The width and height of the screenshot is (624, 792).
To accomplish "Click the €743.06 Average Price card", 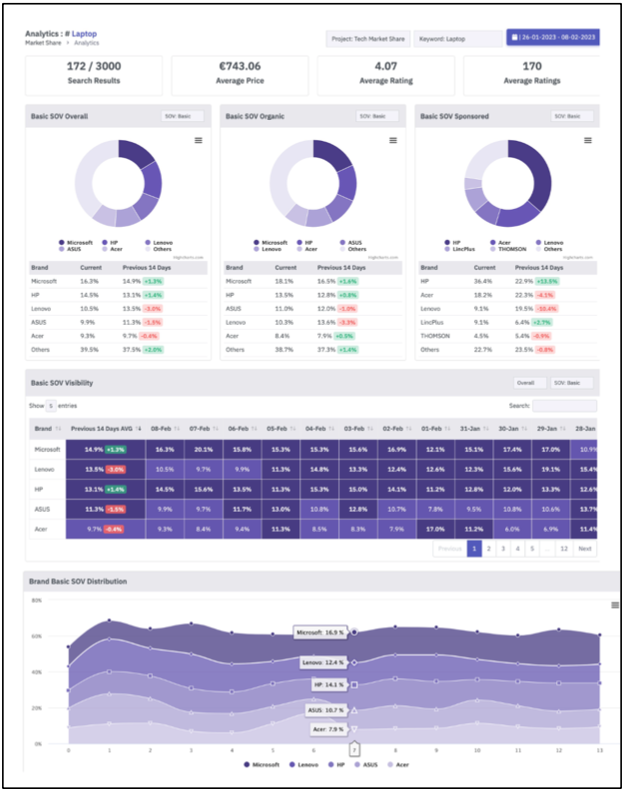I will pos(240,75).
